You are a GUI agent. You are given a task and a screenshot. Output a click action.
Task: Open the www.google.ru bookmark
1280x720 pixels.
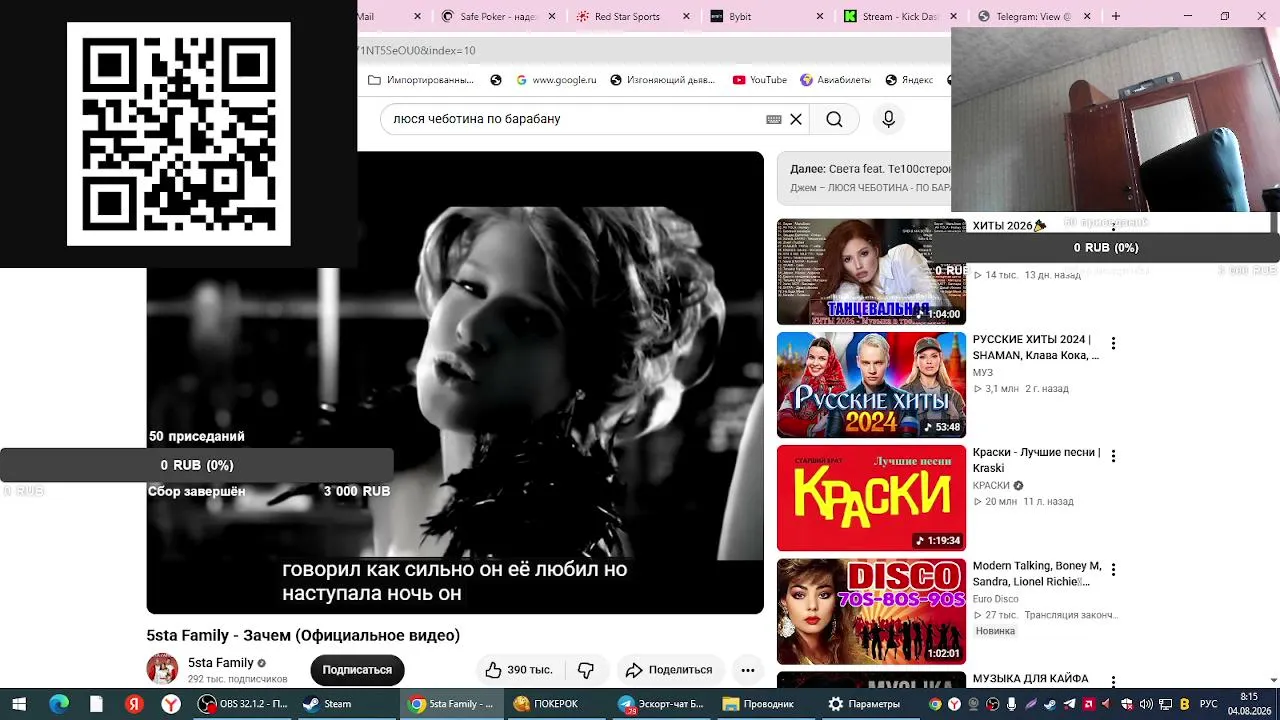556,80
